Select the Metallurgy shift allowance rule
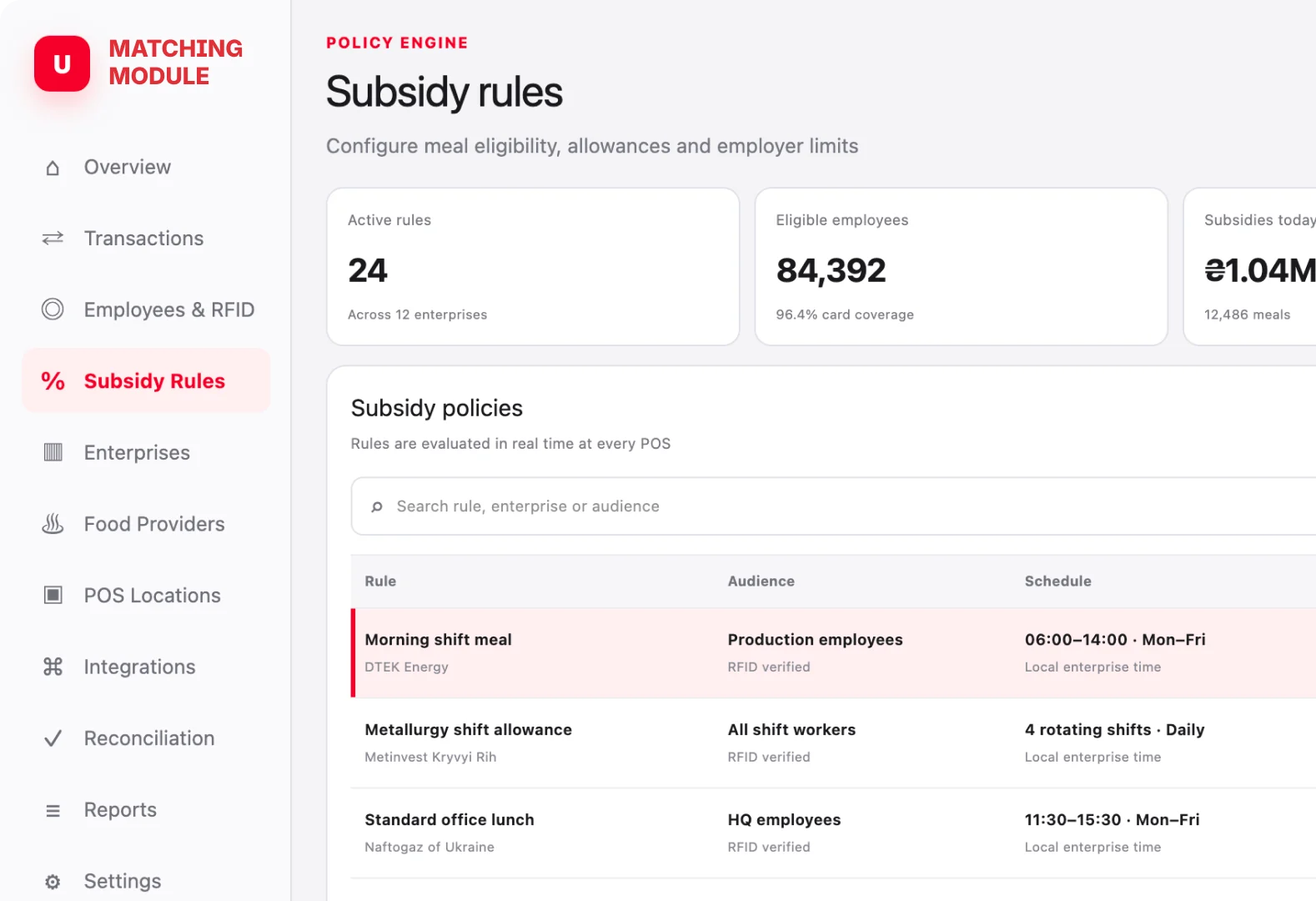This screenshot has height=901, width=1316. tap(834, 743)
